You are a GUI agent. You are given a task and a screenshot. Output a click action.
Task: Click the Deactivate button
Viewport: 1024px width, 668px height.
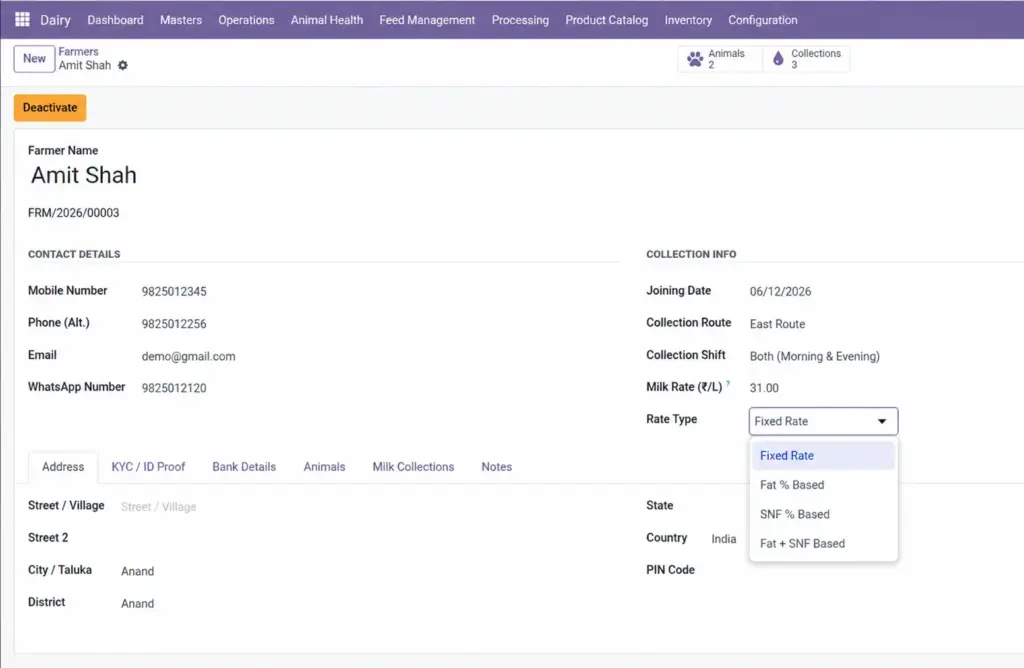pos(50,108)
